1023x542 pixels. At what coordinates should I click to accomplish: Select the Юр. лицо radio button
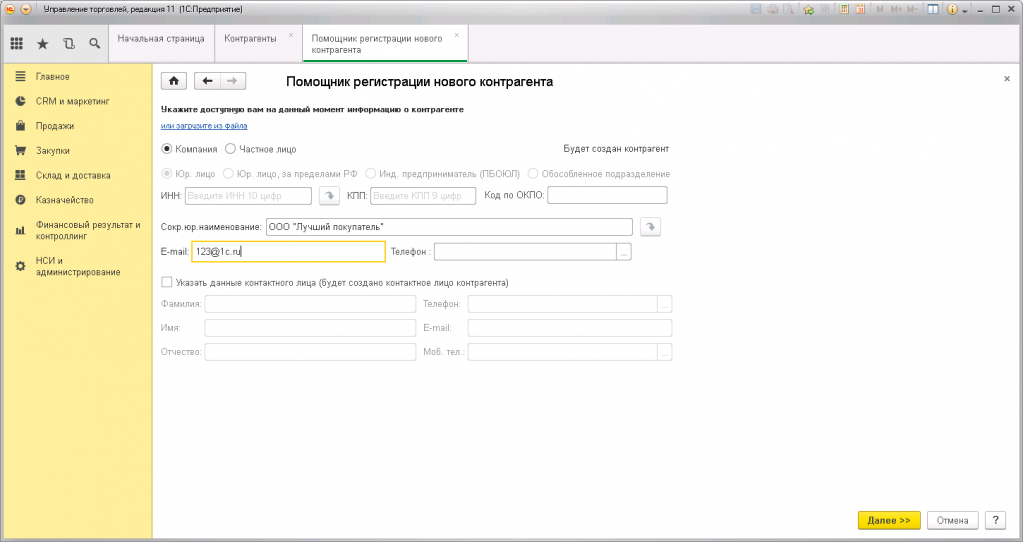click(167, 173)
